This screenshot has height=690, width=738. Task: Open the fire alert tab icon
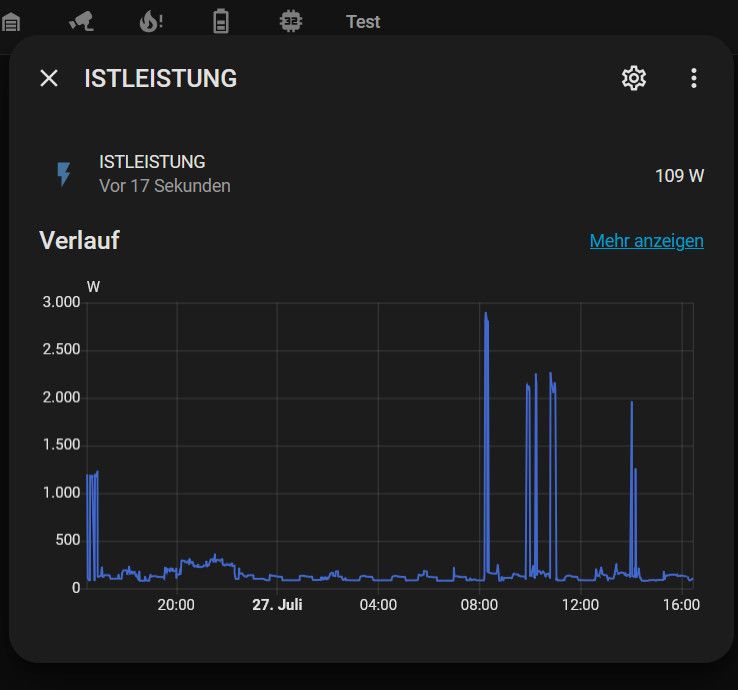(x=151, y=22)
